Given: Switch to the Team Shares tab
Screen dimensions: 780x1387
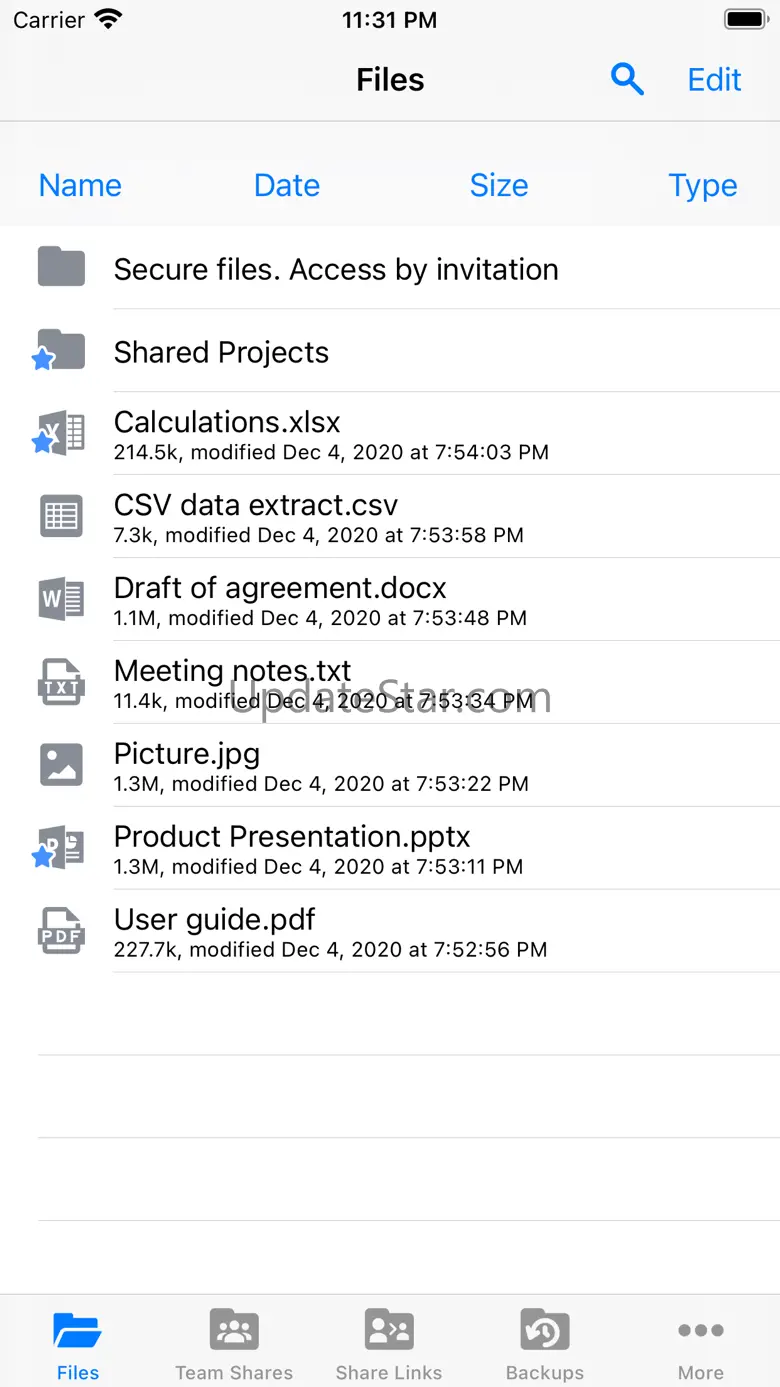Looking at the screenshot, I should (x=234, y=1343).
